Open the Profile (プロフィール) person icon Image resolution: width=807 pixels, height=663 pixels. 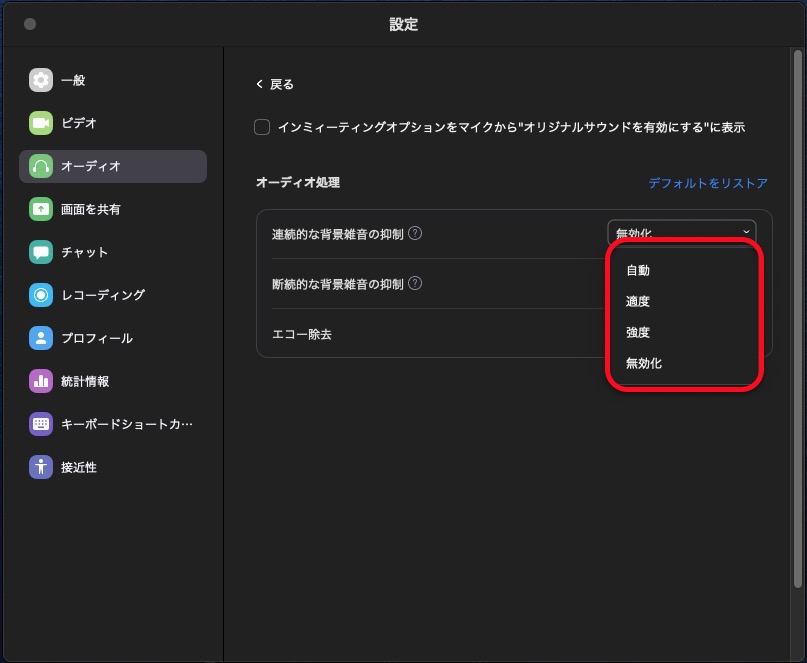[x=41, y=338]
